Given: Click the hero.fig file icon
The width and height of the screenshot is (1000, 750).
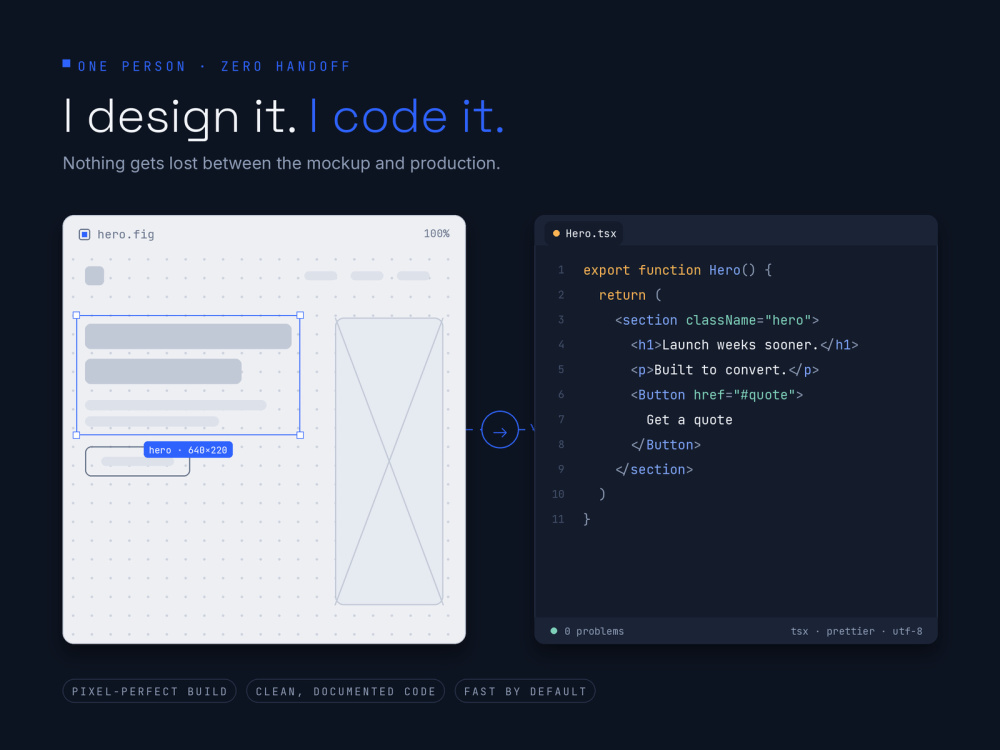Looking at the screenshot, I should 84,235.
